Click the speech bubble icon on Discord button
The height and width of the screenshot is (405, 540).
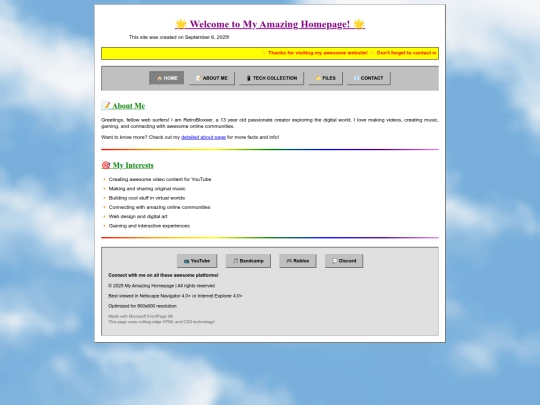(335, 261)
